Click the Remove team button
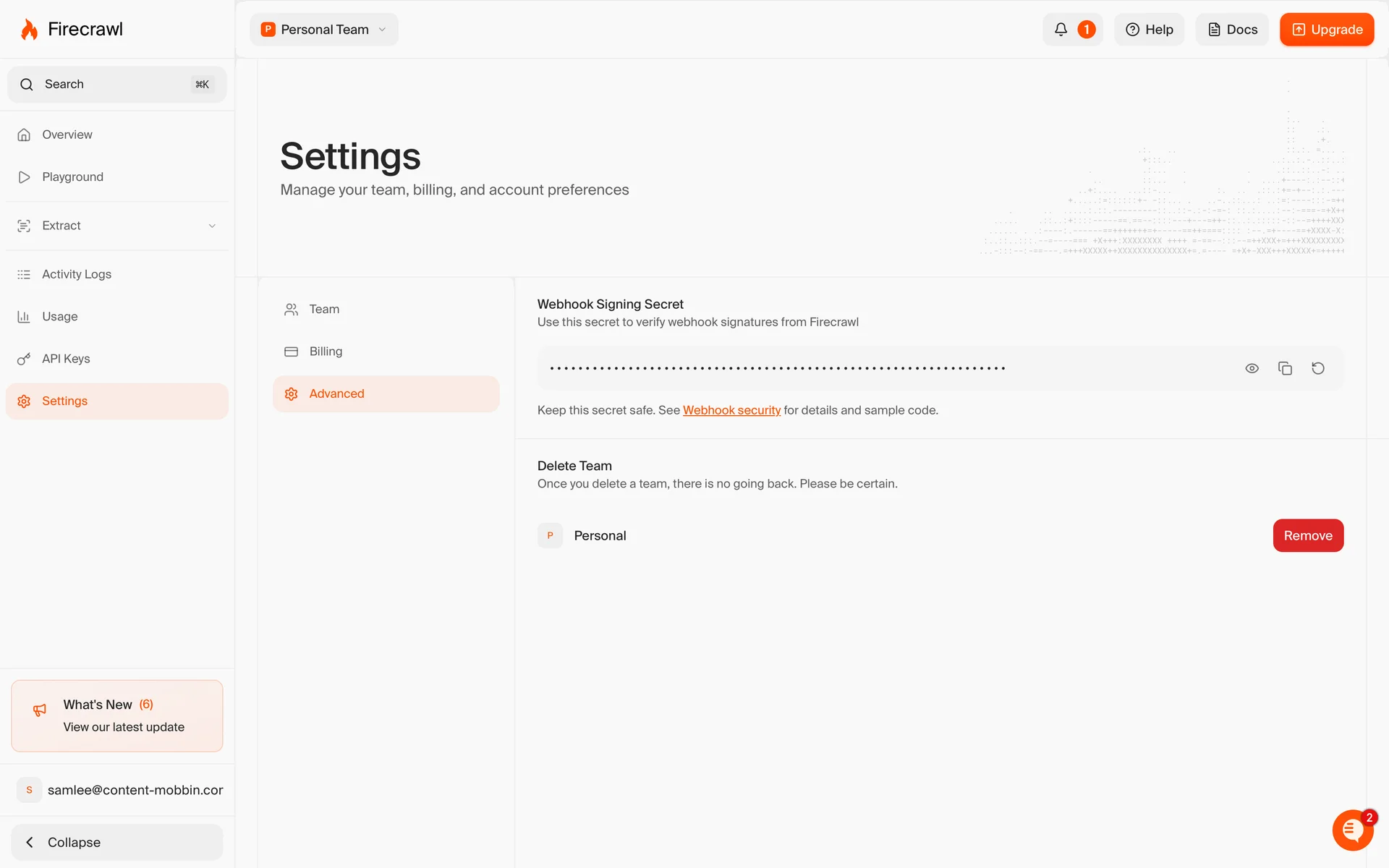The image size is (1389, 868). [1307, 535]
